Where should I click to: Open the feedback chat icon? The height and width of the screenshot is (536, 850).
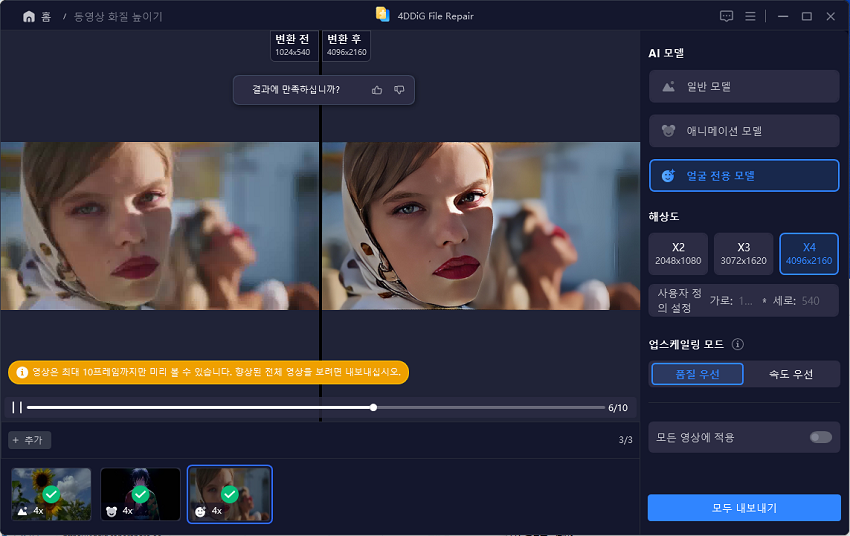pos(726,16)
